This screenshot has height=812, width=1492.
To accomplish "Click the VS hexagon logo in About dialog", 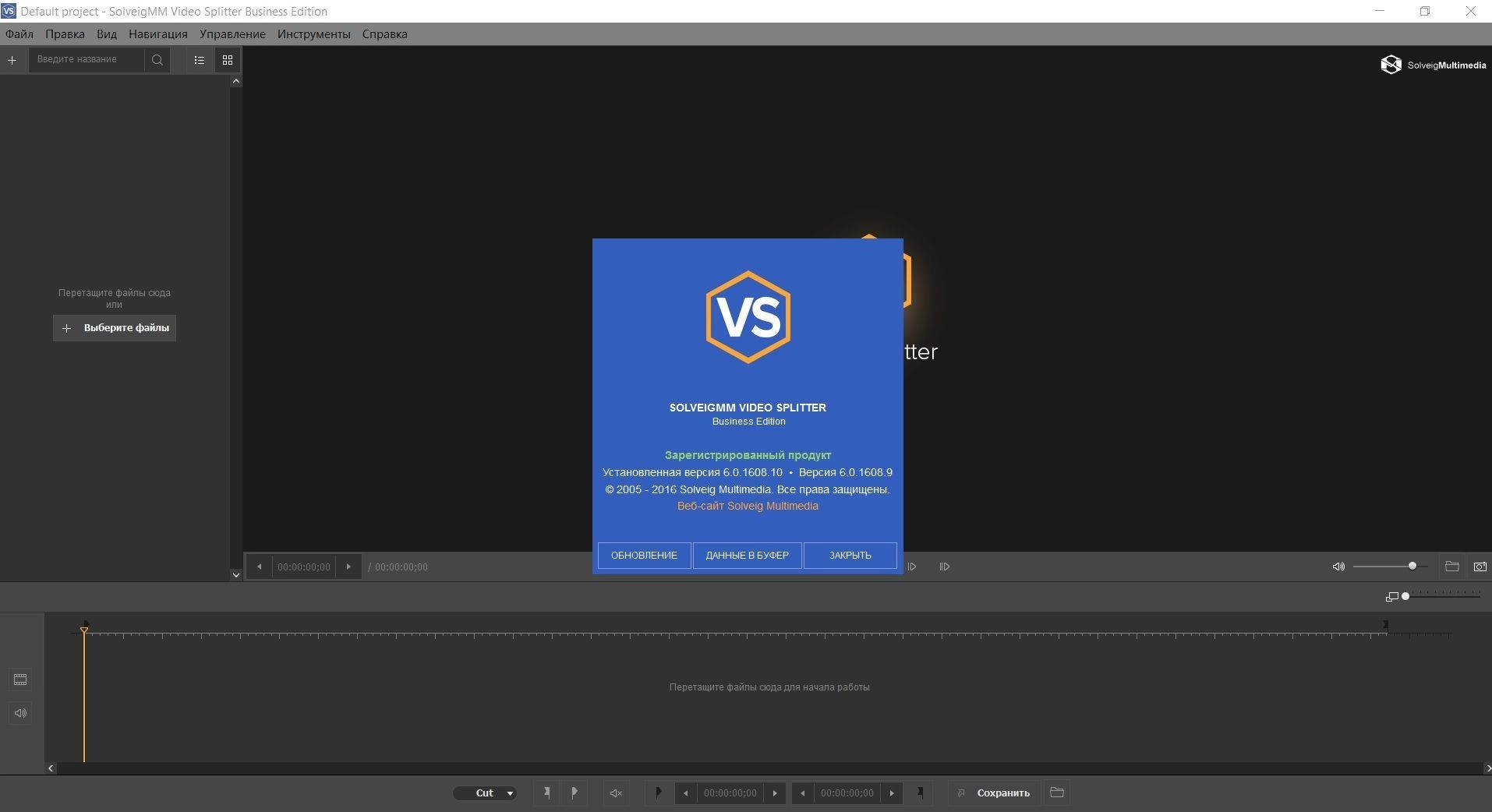I will click(x=748, y=317).
